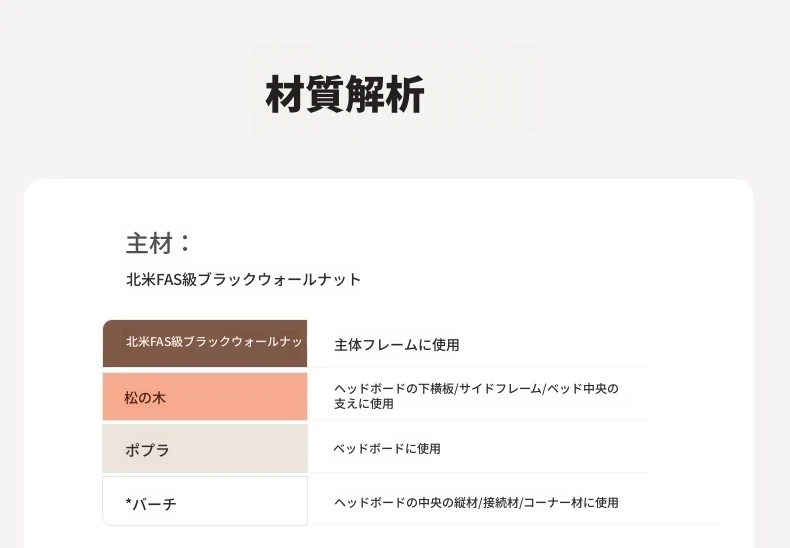Click the 北米FAS級ブラックウォールナット subtitle text
Image resolution: width=790 pixels, height=548 pixels.
pos(243,280)
